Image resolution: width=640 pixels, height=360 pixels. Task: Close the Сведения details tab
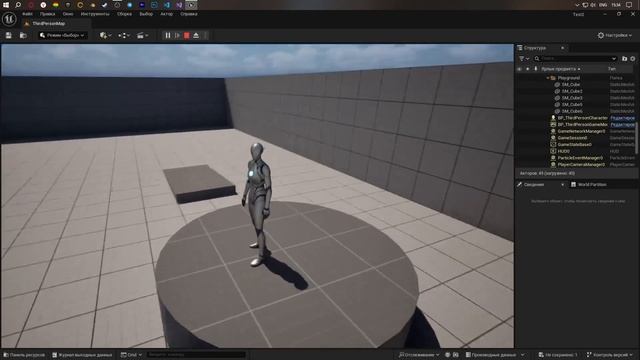562,185
